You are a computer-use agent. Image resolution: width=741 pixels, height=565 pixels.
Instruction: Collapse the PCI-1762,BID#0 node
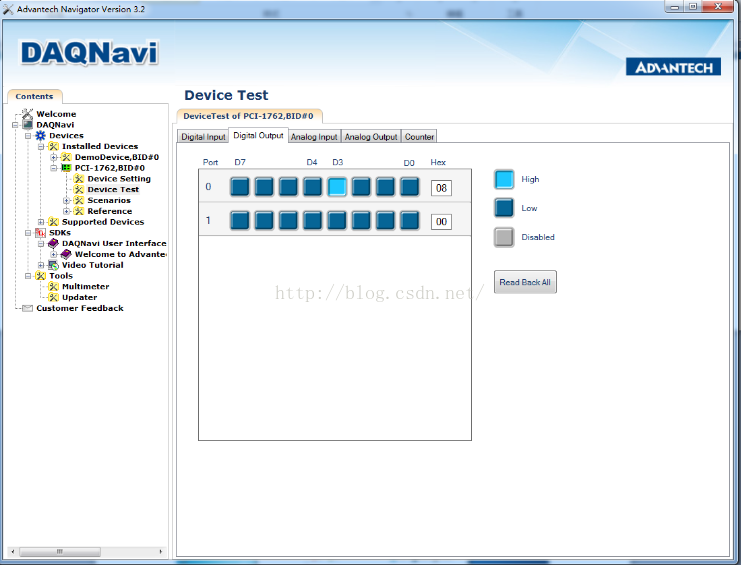click(x=53, y=169)
